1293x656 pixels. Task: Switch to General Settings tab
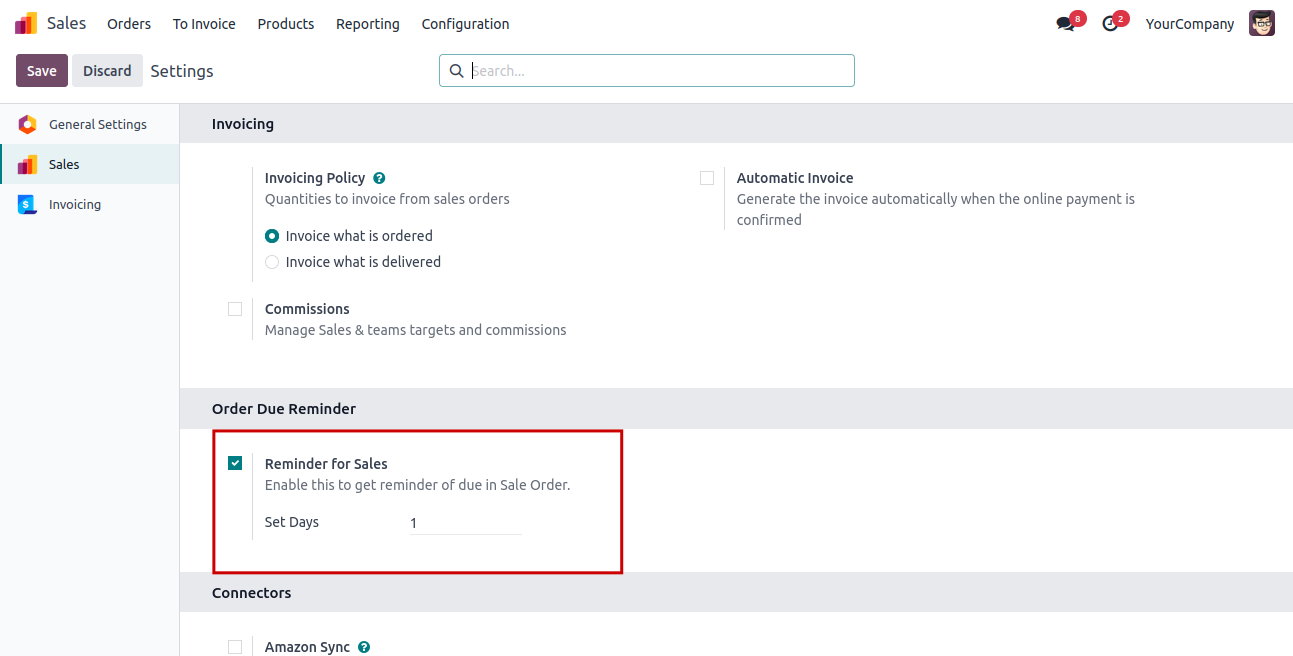pos(97,125)
